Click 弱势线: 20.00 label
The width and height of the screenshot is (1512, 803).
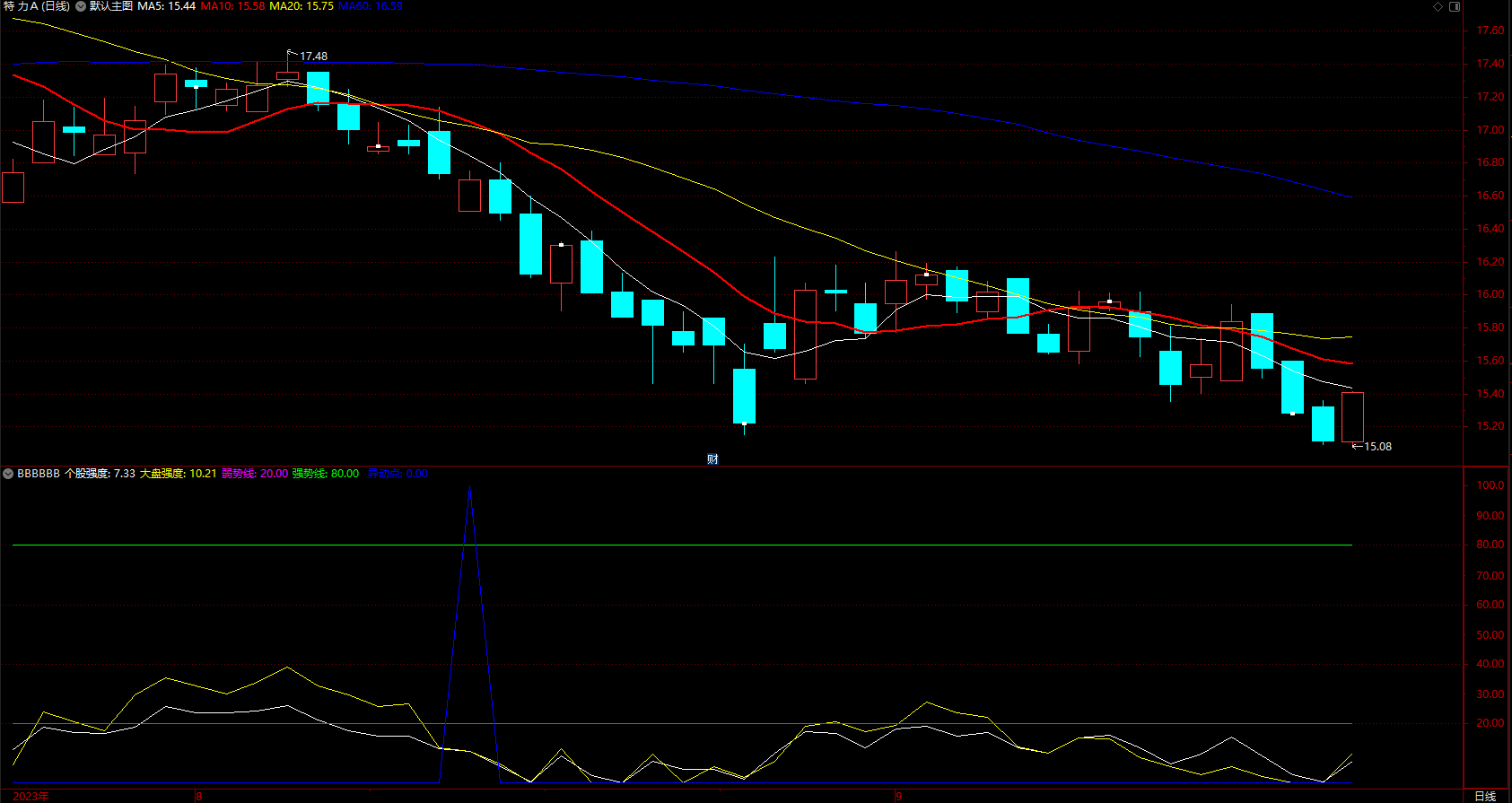(255, 473)
